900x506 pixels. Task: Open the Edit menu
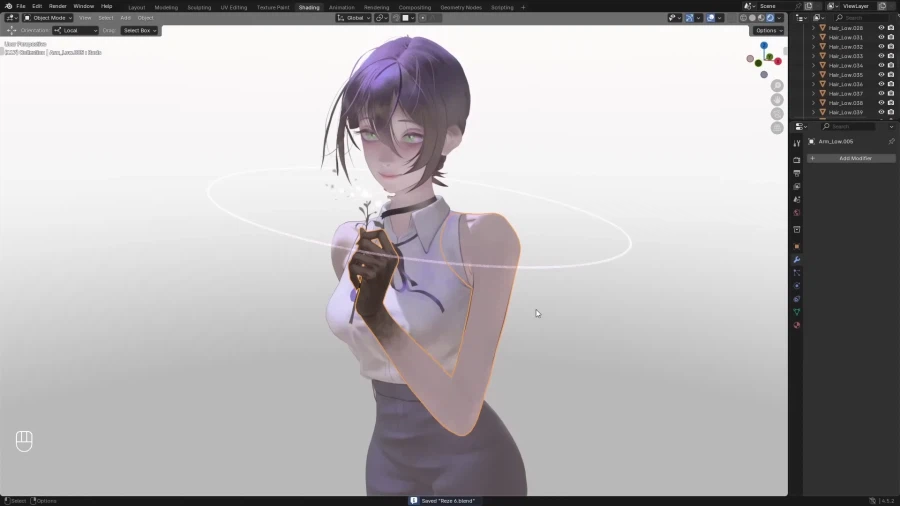(x=37, y=6)
